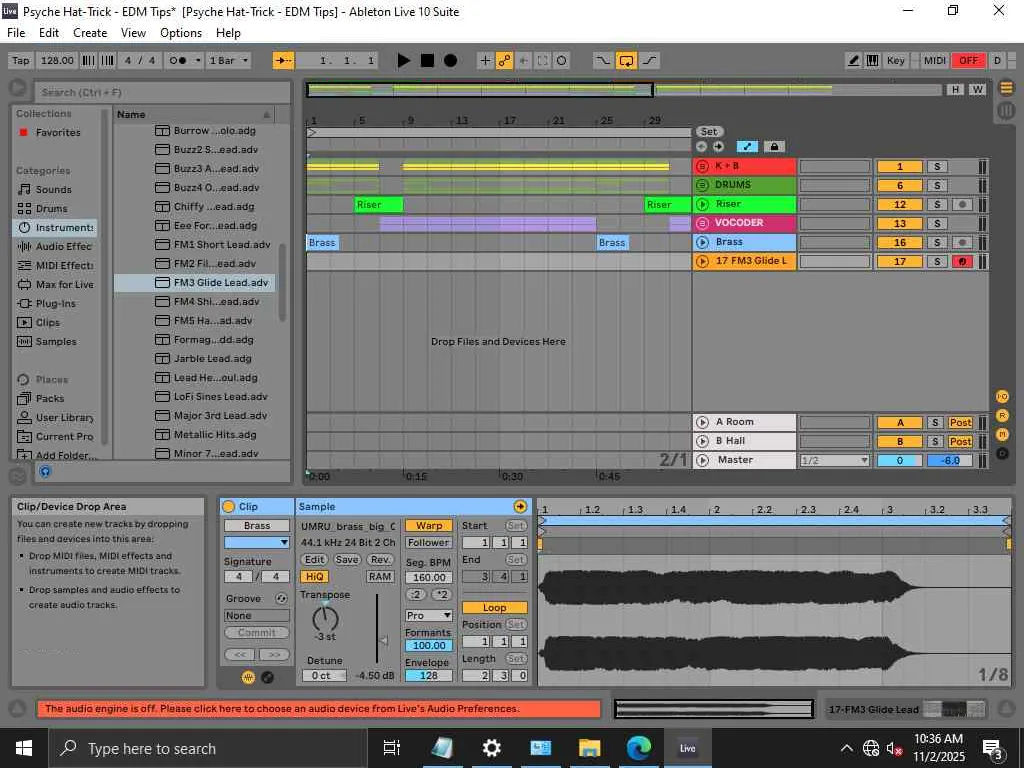1024x768 pixels.
Task: Click the tempo field 128.00
Action: point(57,61)
